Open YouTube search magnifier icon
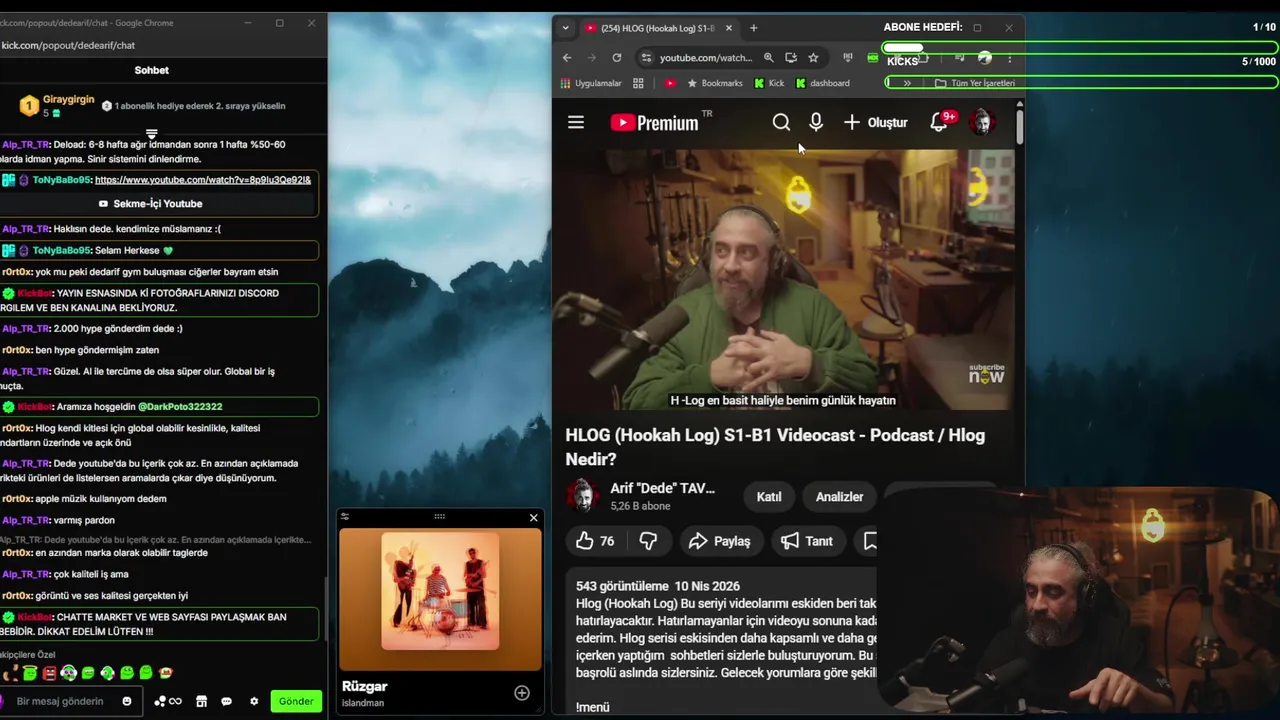 coord(781,122)
